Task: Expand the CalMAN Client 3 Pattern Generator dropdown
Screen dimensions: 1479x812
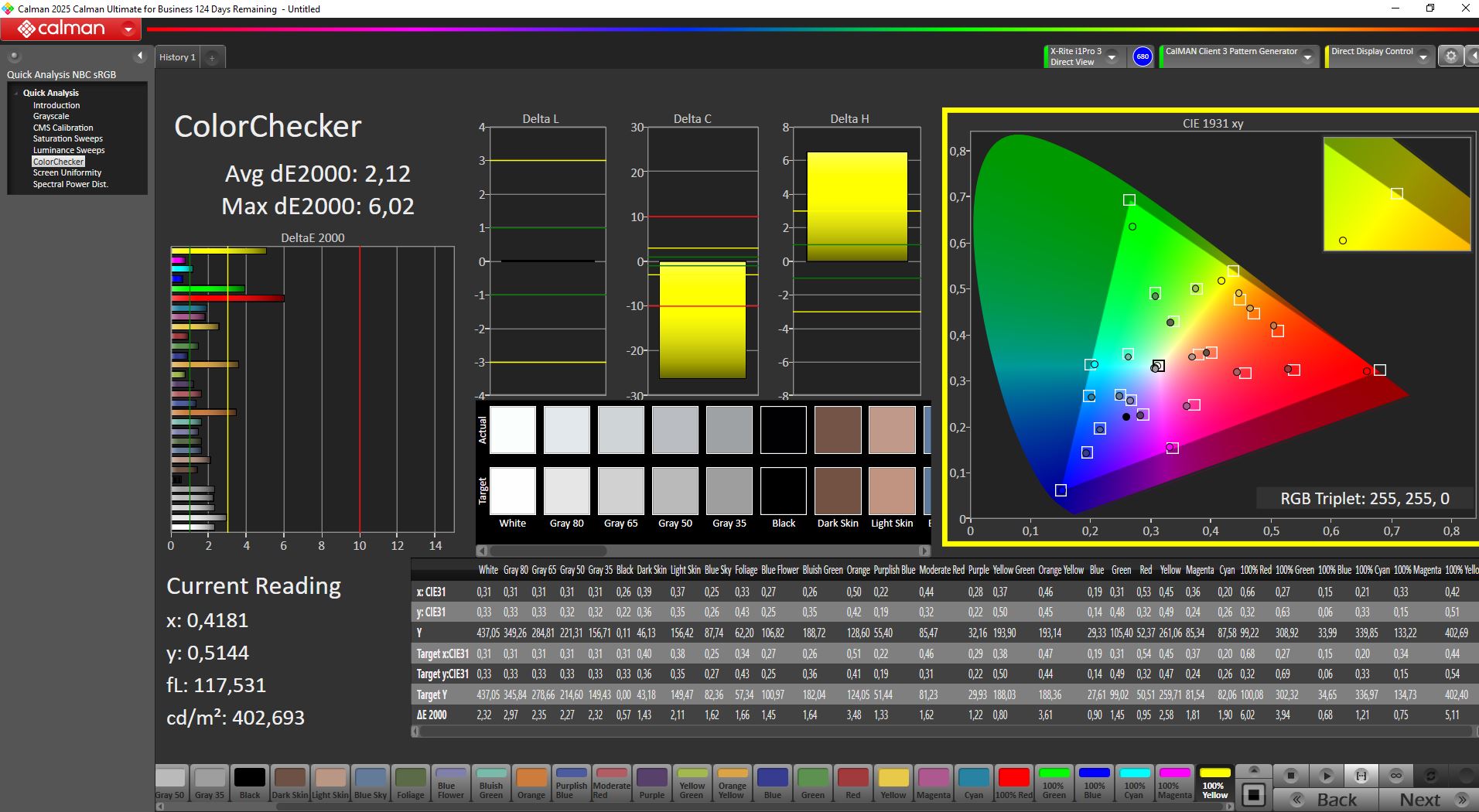Action: (1307, 56)
